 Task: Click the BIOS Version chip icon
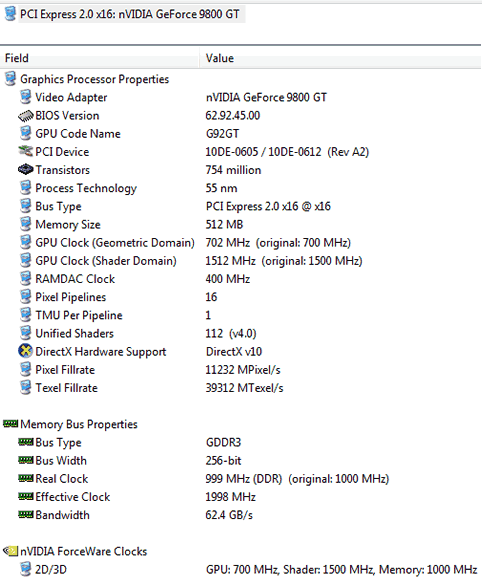click(x=25, y=115)
